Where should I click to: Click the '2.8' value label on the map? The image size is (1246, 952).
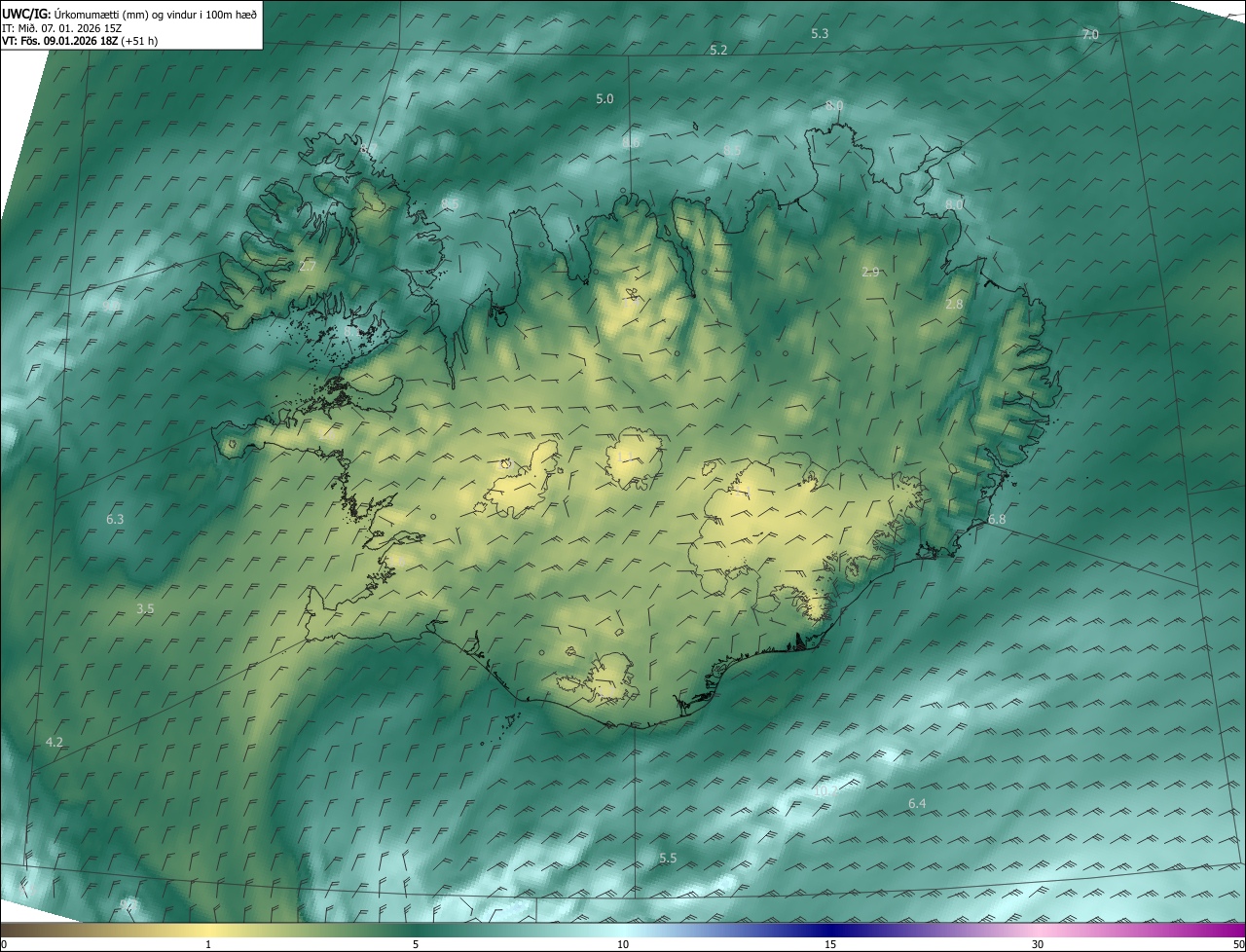coord(954,305)
